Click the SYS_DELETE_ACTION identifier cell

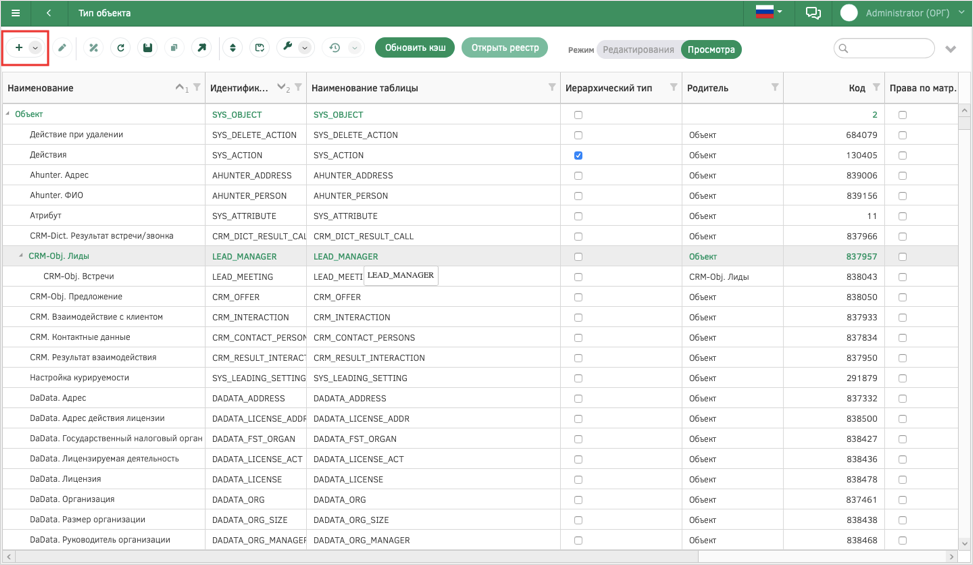tap(256, 135)
